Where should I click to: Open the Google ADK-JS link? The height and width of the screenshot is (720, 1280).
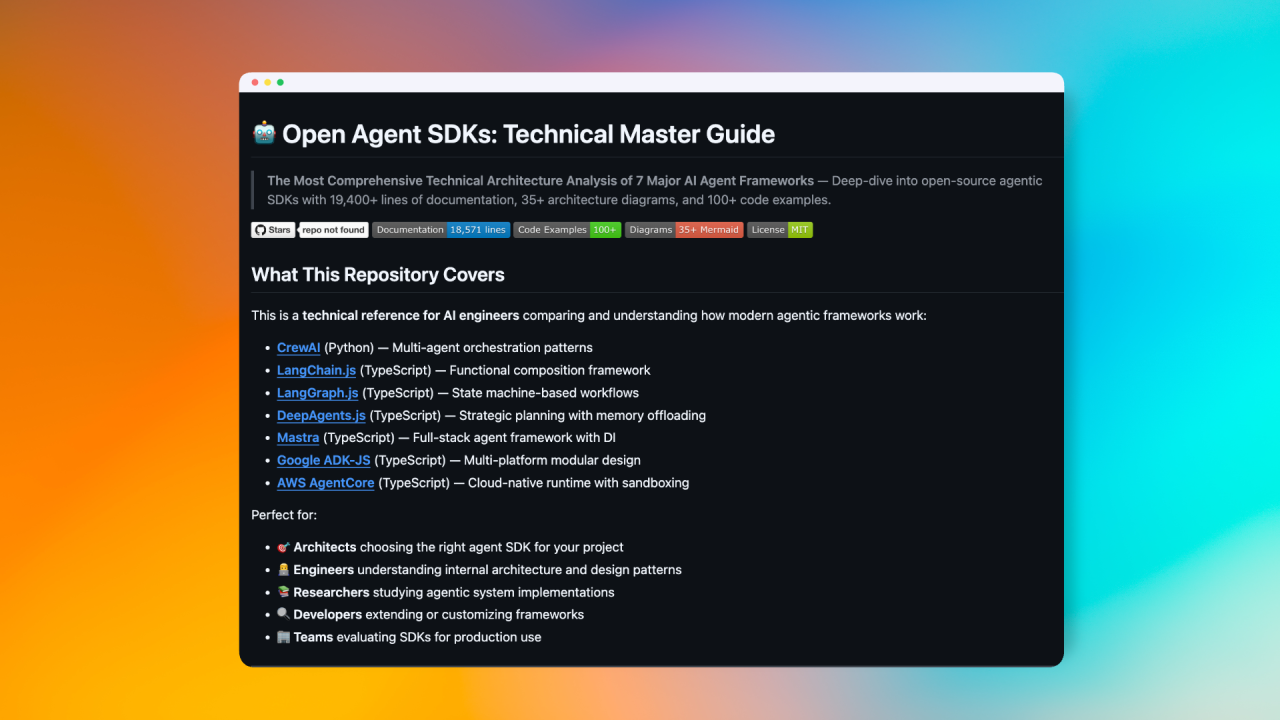pos(324,460)
